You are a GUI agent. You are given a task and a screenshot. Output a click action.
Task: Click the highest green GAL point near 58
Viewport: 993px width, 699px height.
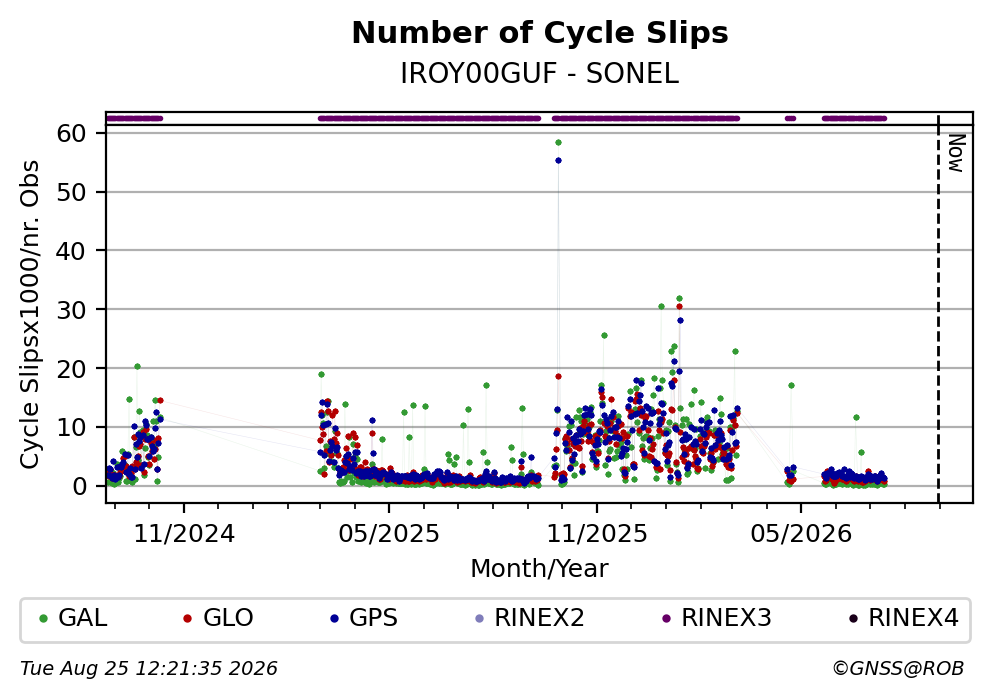[558, 142]
